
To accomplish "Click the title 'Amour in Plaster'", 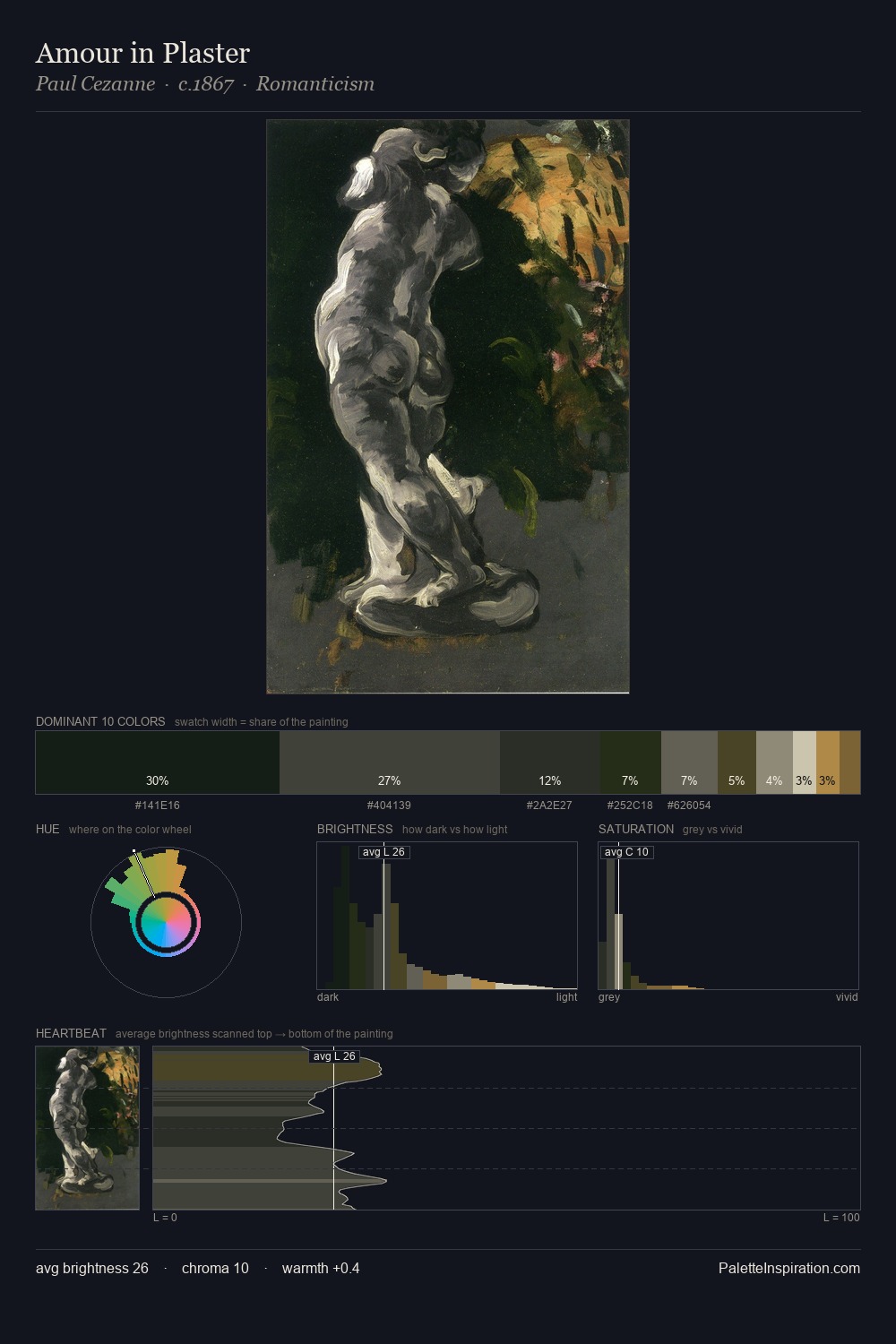I will click(x=142, y=53).
